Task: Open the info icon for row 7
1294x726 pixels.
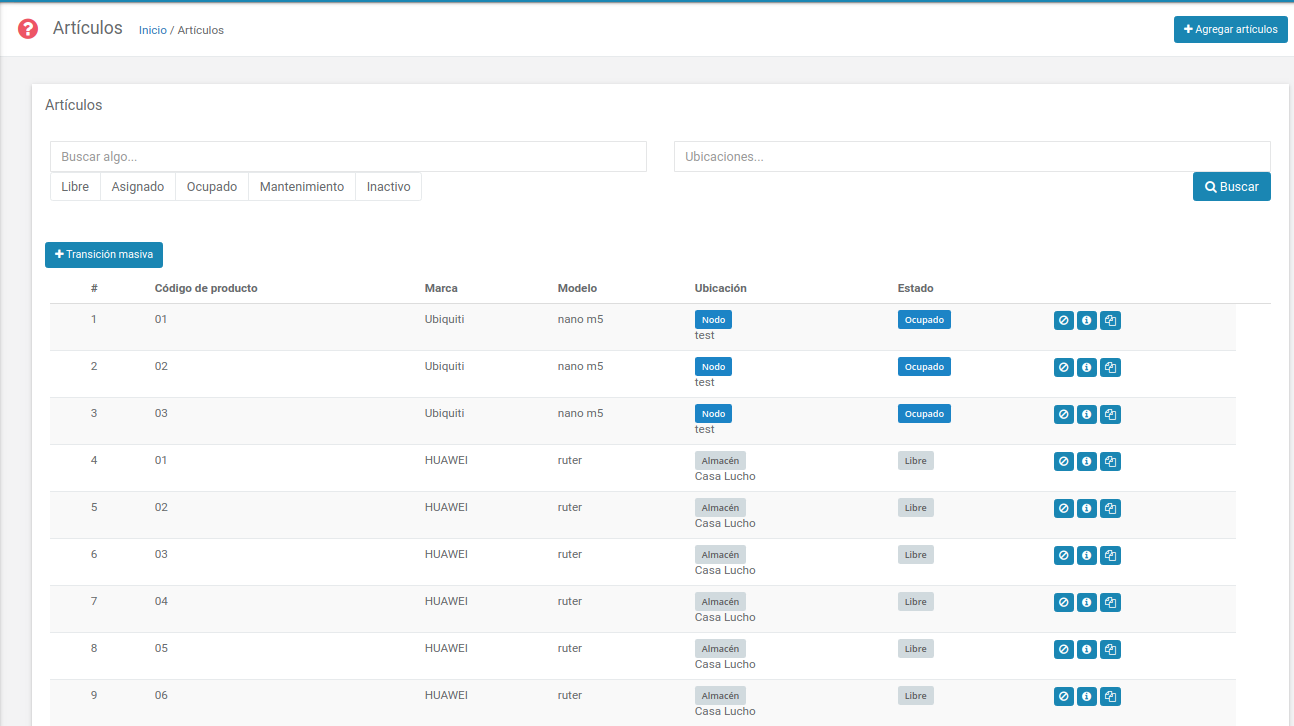Action: pyautogui.click(x=1087, y=603)
